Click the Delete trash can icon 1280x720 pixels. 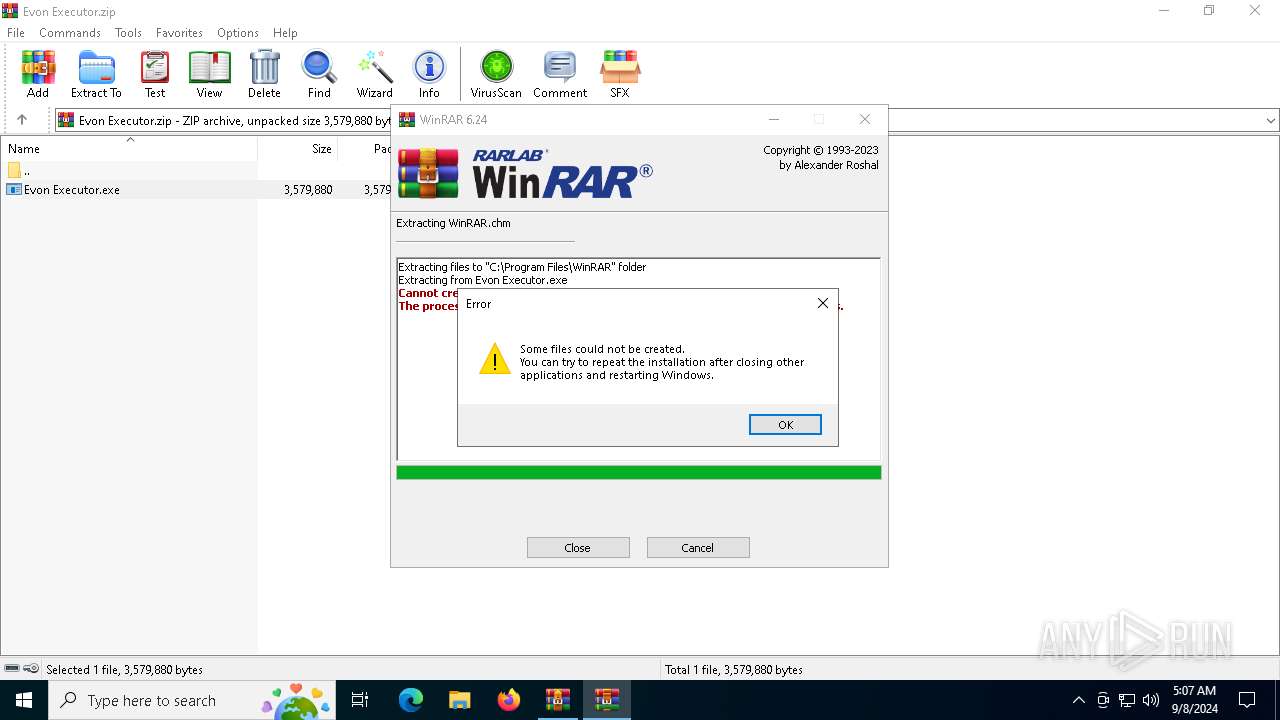[x=264, y=75]
